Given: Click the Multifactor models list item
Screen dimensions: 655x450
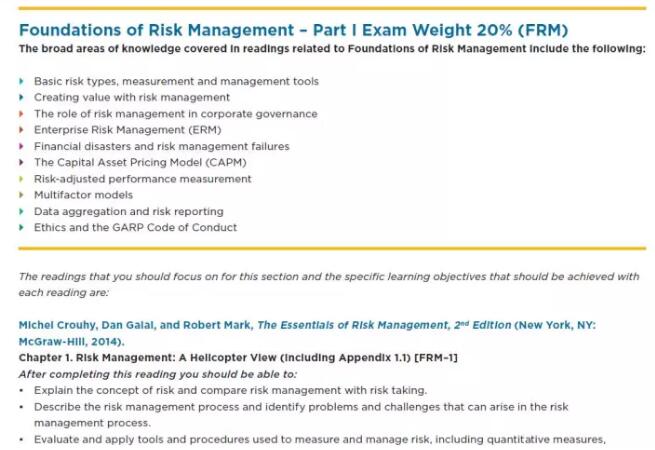Looking at the screenshot, I should click(83, 195).
